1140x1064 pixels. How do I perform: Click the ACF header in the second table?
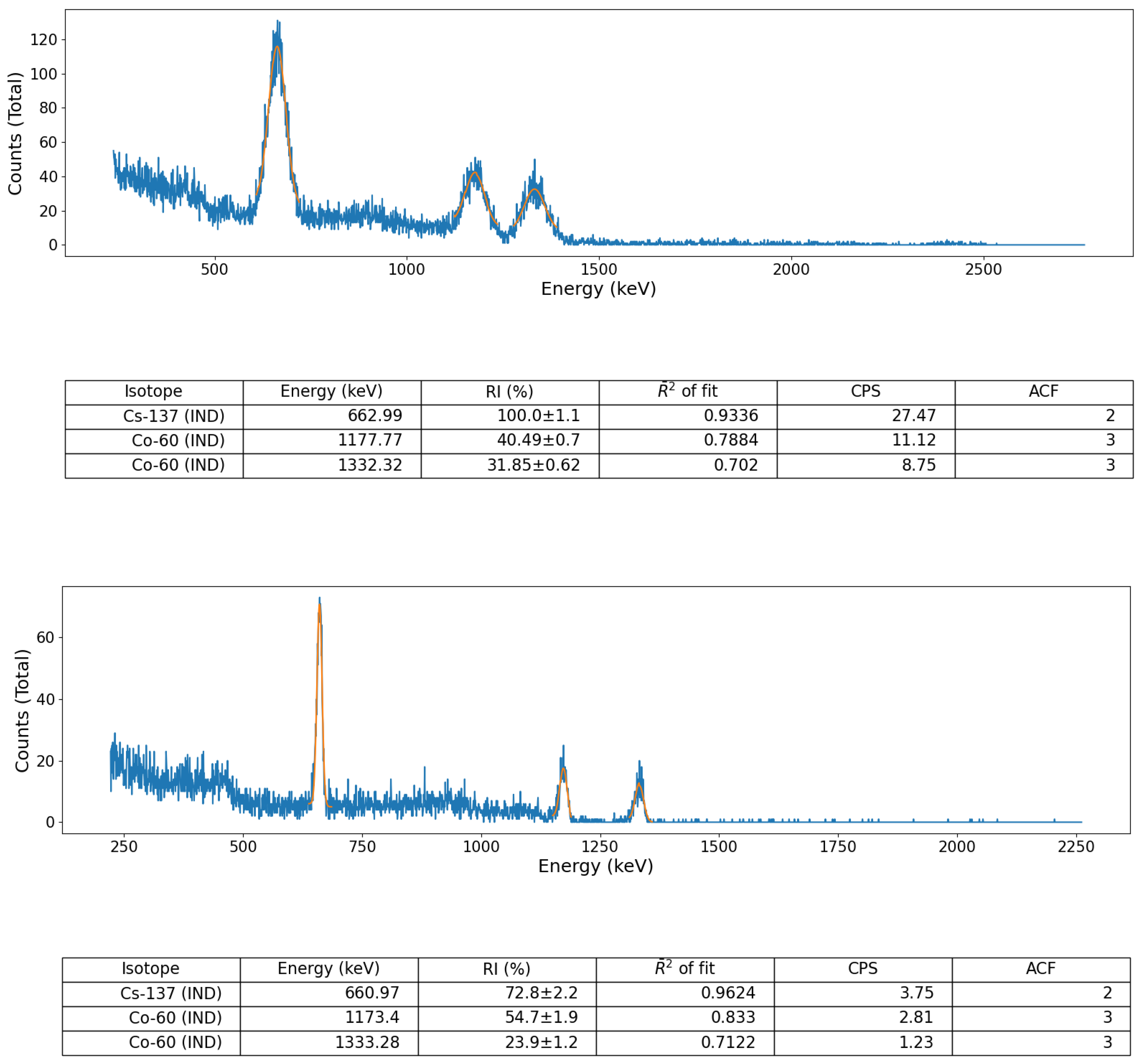pos(1040,969)
